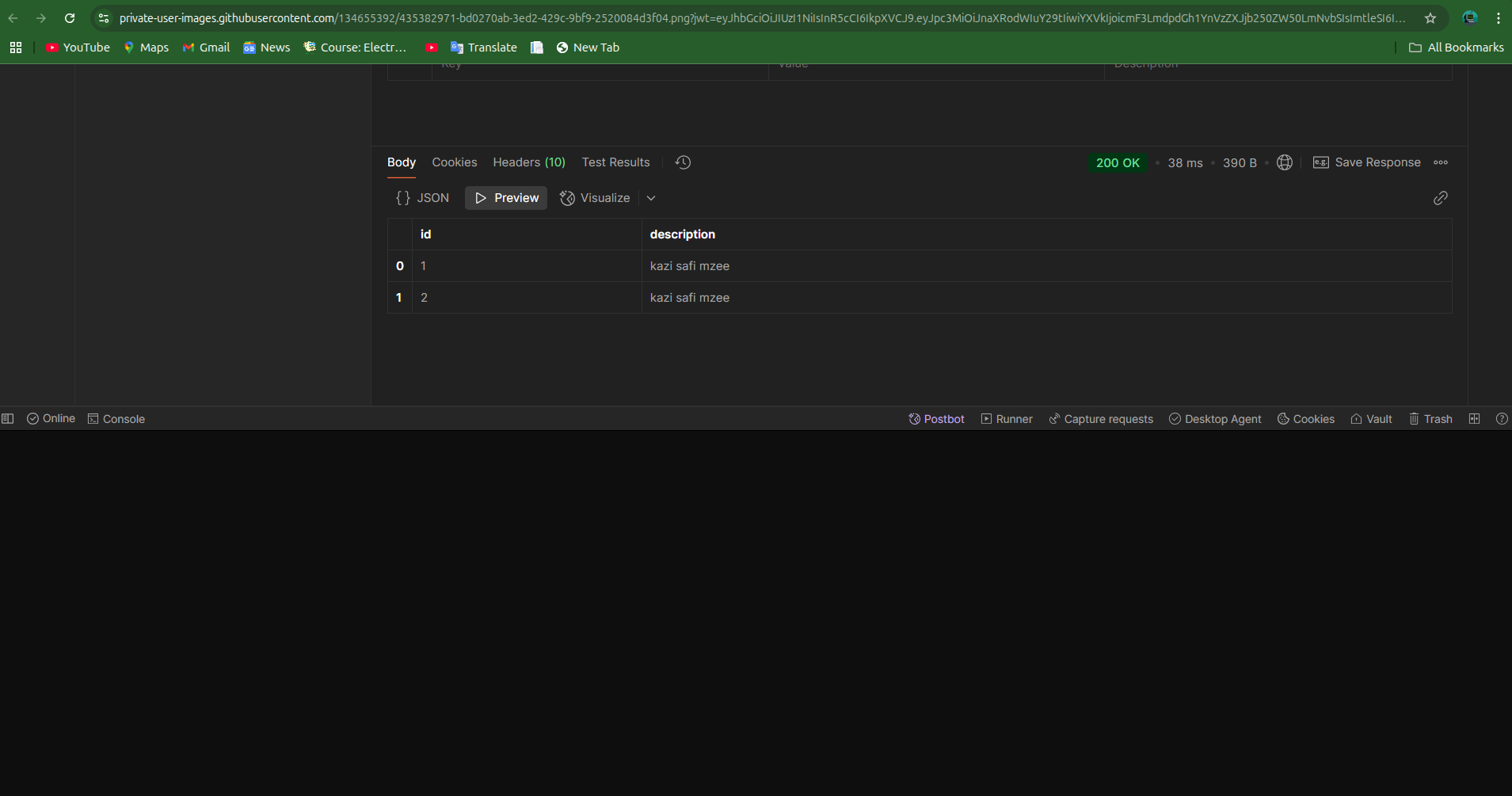Open the Gmail bookmark
This screenshot has height=796, width=1512.
click(x=206, y=48)
